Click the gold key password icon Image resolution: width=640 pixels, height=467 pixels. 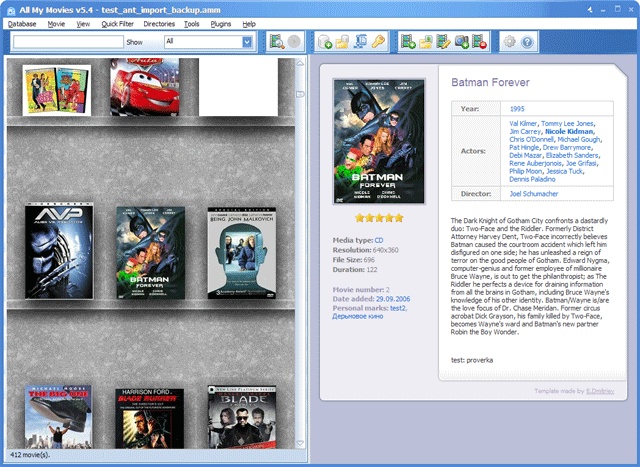[x=378, y=42]
